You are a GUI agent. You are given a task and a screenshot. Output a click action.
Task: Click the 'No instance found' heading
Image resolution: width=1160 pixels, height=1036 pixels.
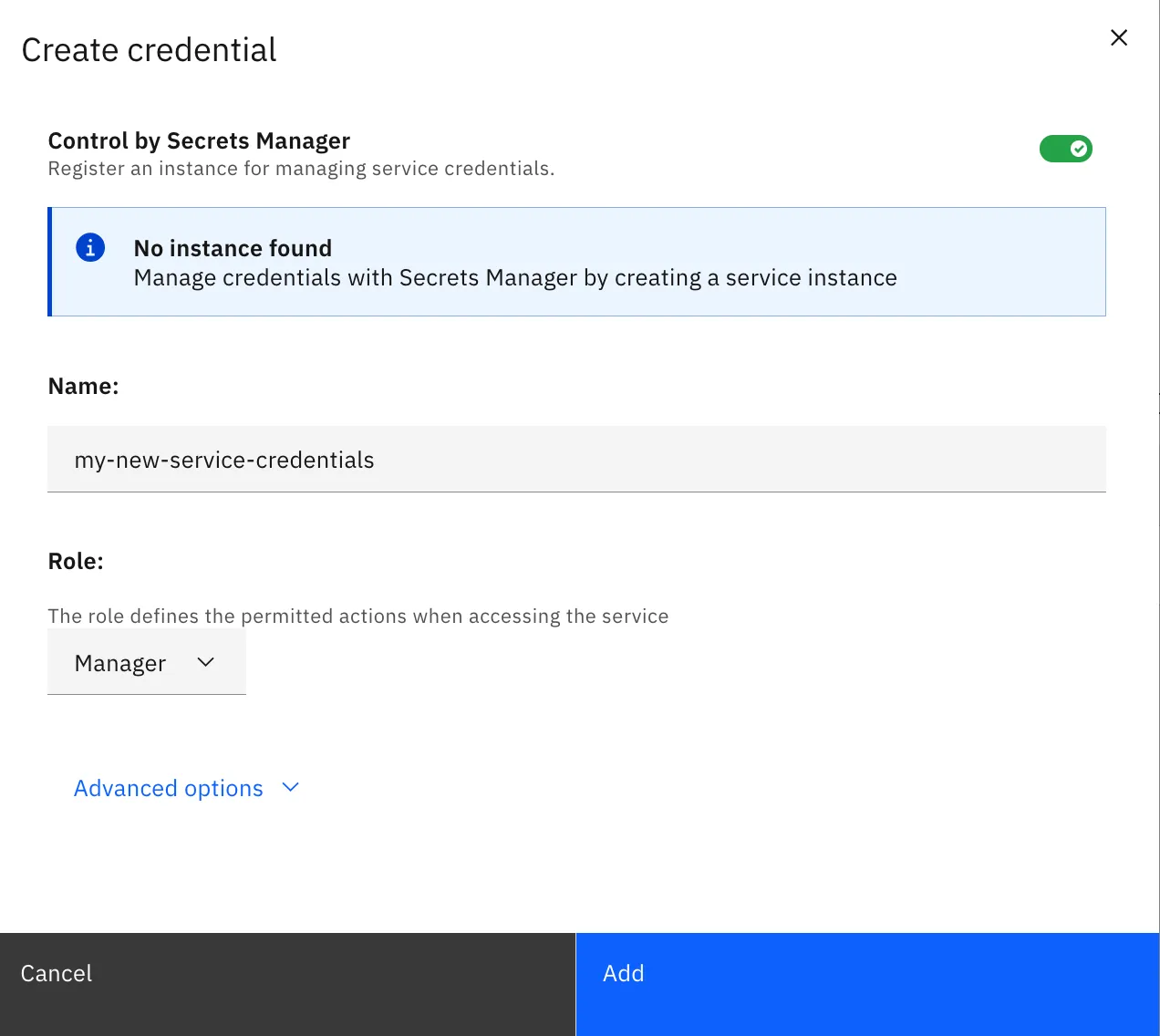pyautogui.click(x=233, y=248)
